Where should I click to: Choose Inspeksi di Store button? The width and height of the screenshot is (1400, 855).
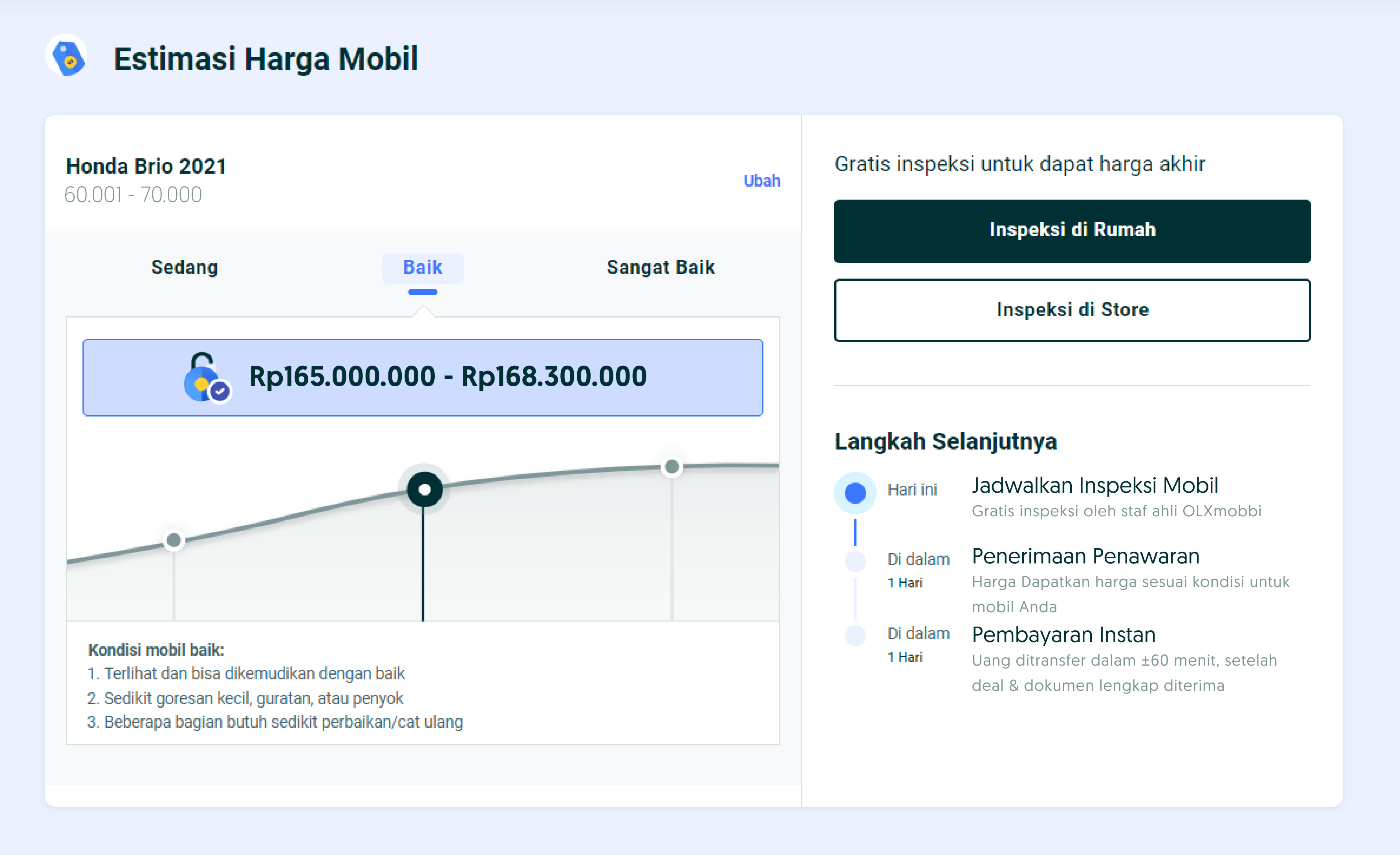click(x=1072, y=310)
